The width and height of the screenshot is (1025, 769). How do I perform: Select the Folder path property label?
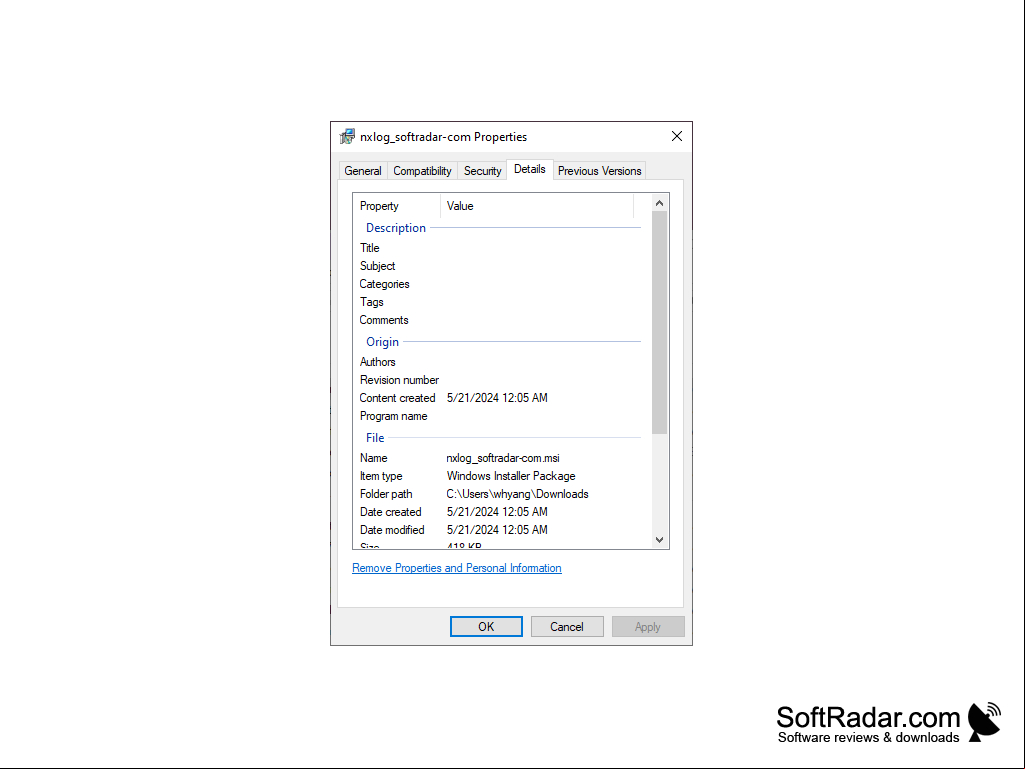[386, 494]
